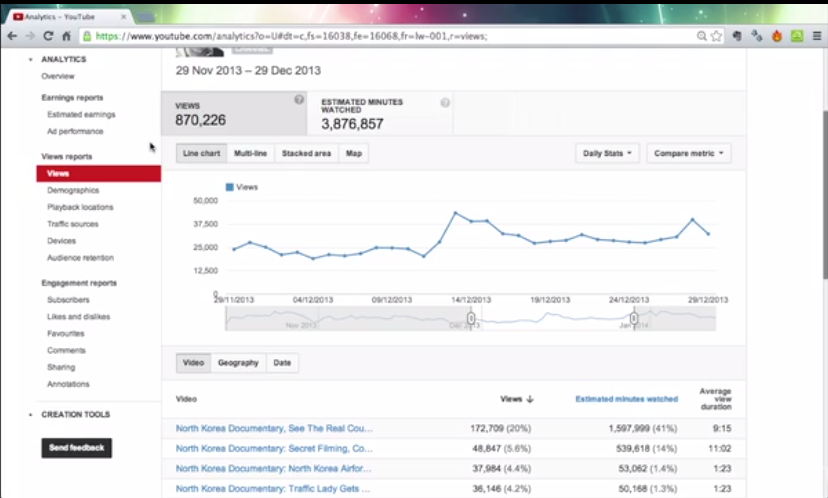Sort by the Views column header
Screen dimensions: 828x498
click(x=516, y=399)
